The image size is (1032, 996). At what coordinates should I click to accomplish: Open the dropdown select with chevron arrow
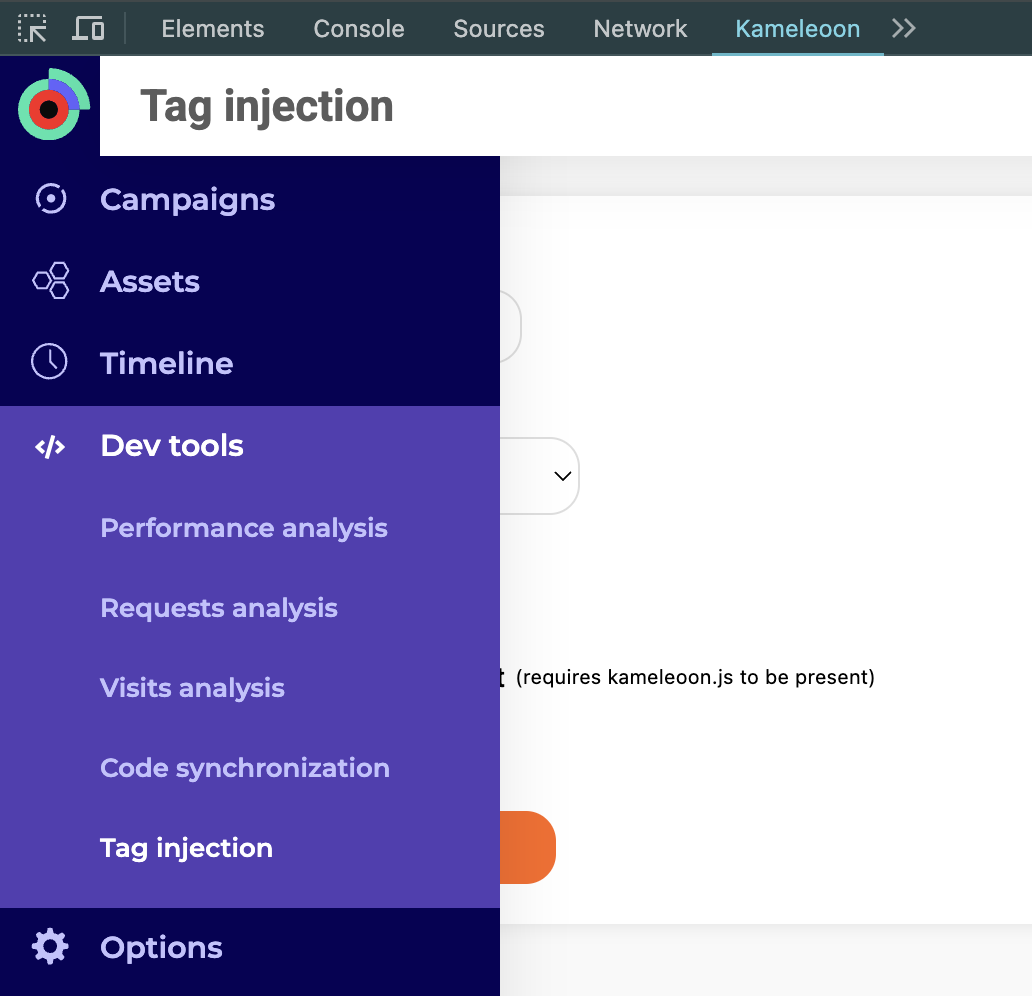[562, 476]
